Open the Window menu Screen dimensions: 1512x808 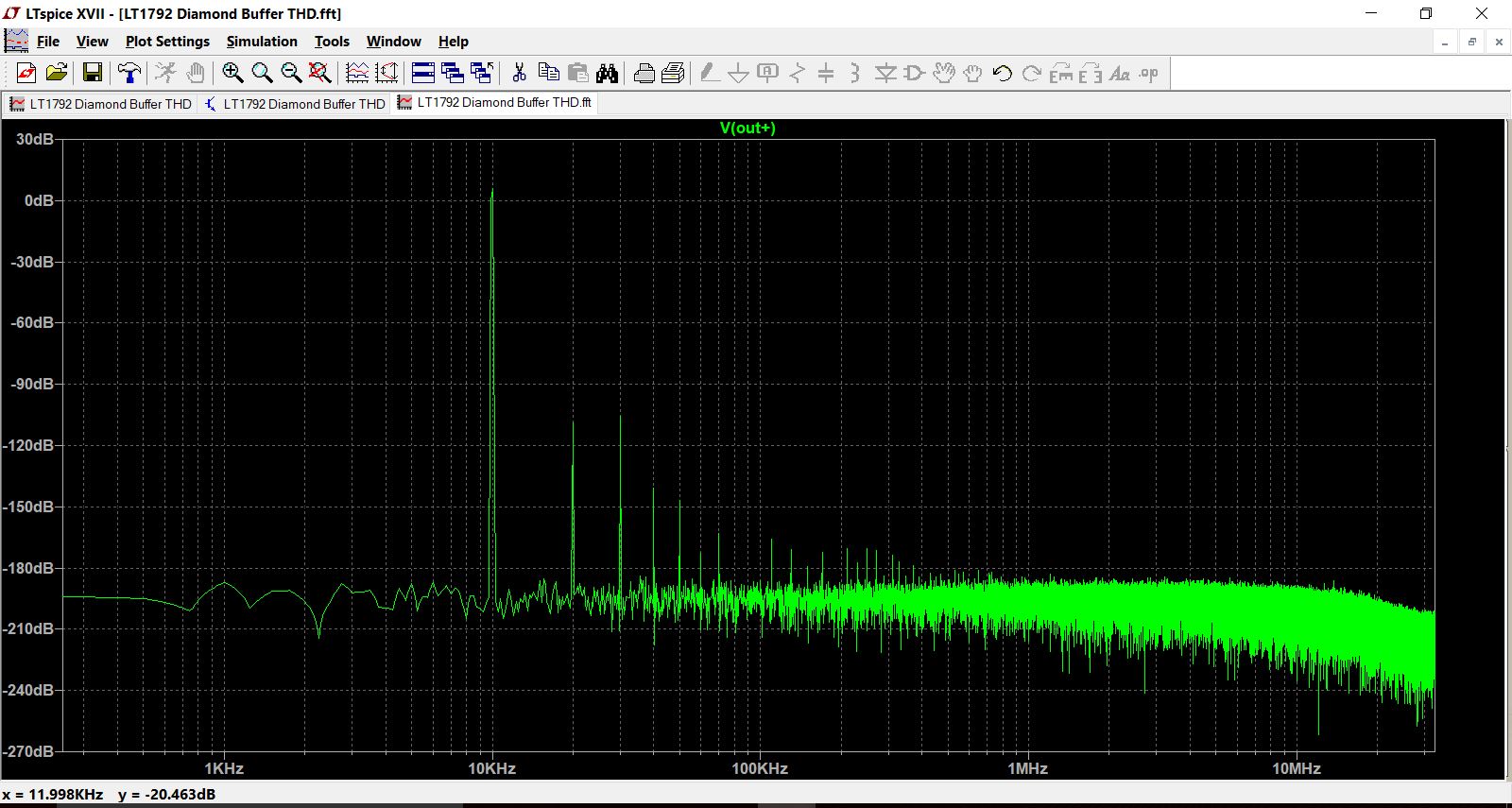394,42
